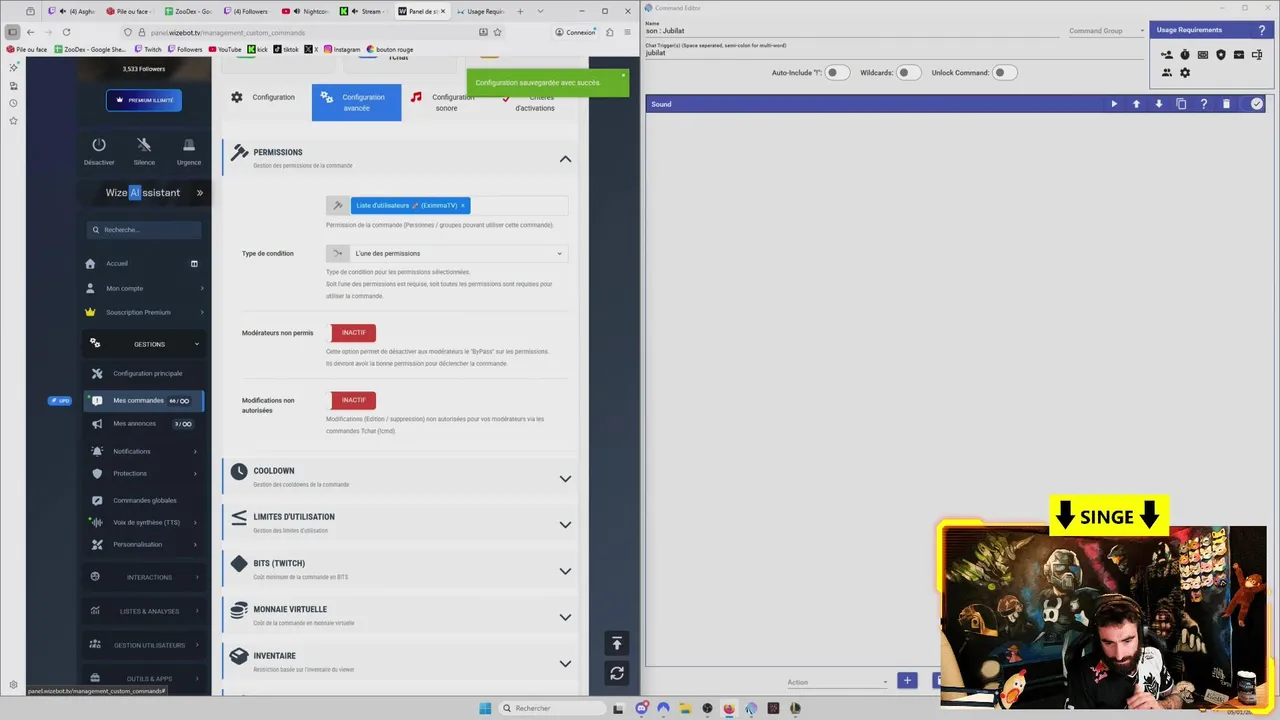Open Commandes globales in sidebar

[x=144, y=500]
